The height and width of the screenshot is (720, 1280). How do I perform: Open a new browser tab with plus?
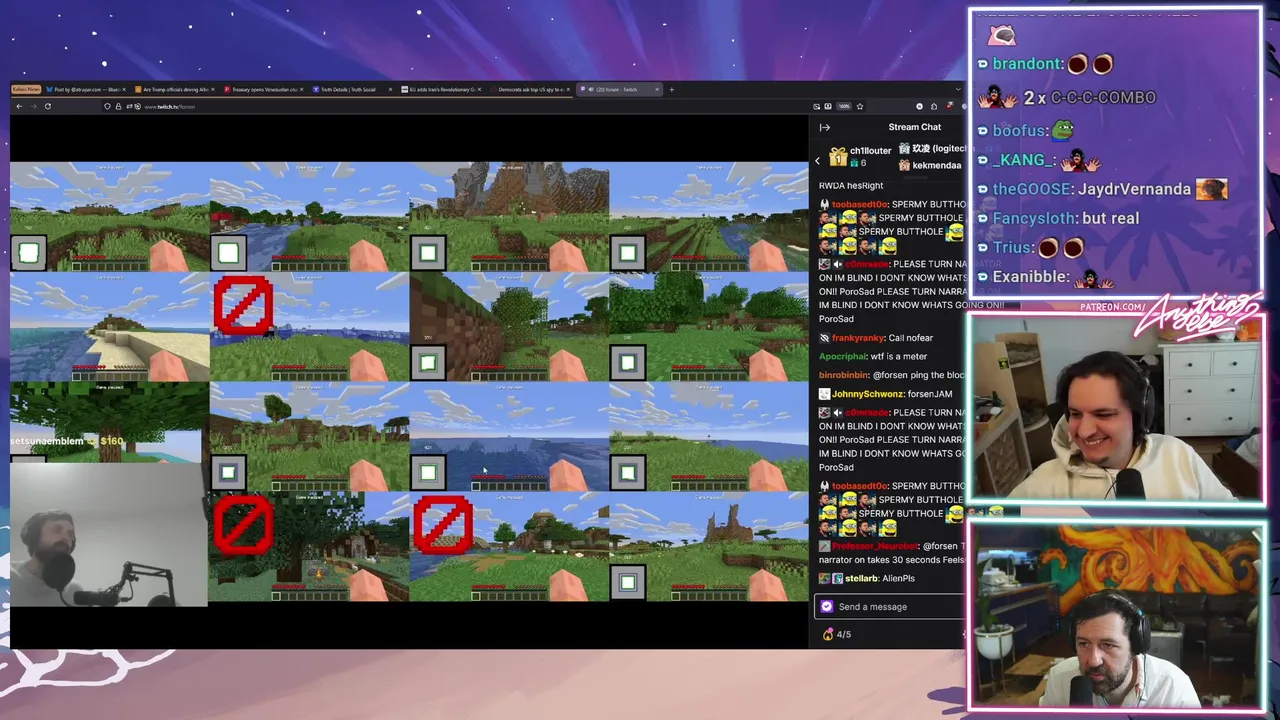click(671, 89)
